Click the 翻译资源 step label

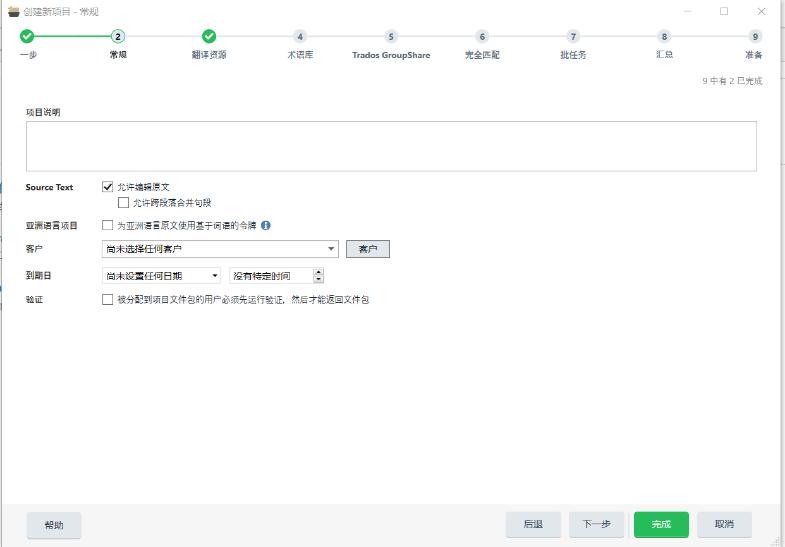click(209, 55)
